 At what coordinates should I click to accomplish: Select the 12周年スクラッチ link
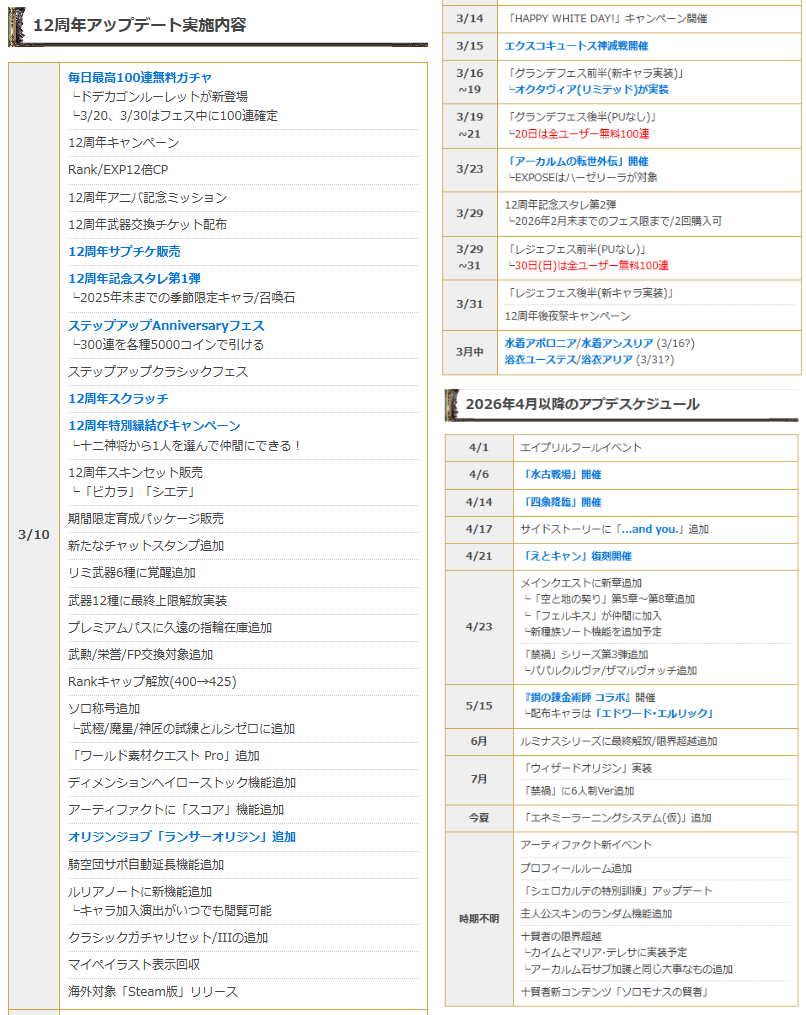pyautogui.click(x=118, y=398)
